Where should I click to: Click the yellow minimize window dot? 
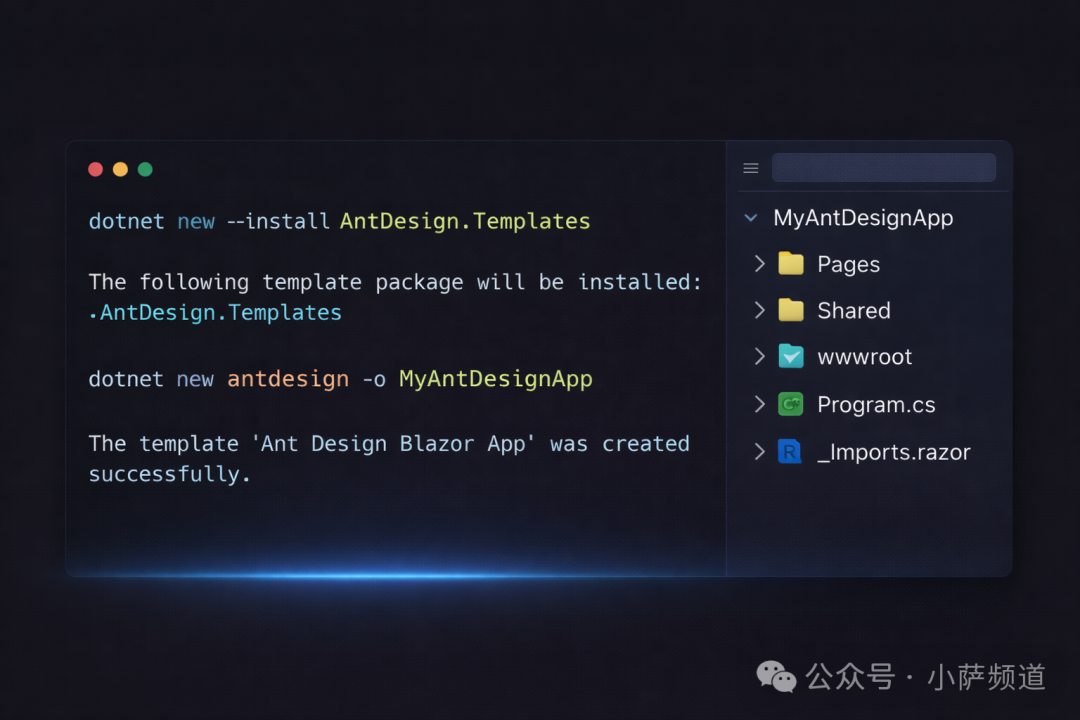[x=121, y=169]
